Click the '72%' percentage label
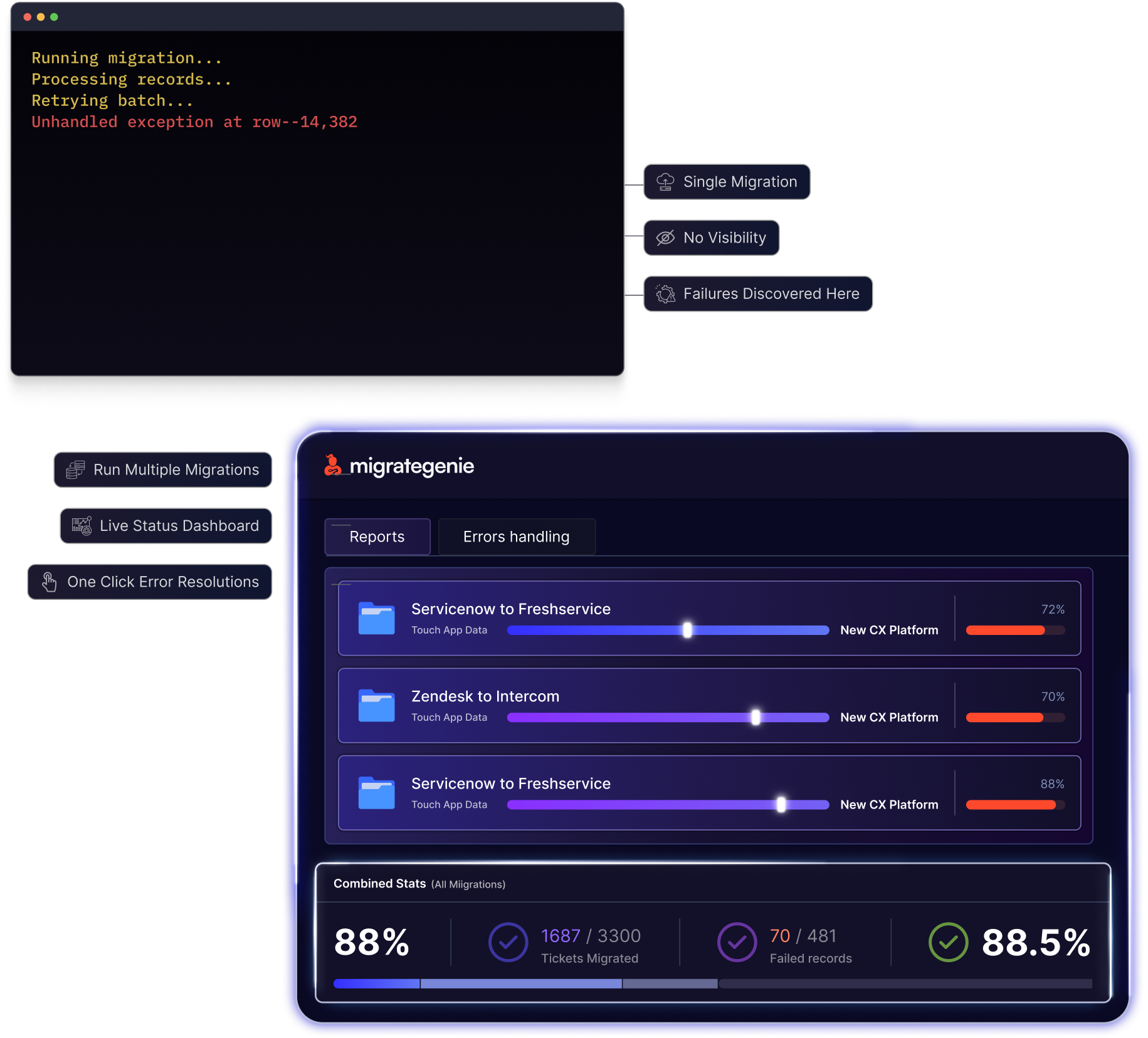Image resolution: width=1148 pixels, height=1038 pixels. pos(1053,609)
